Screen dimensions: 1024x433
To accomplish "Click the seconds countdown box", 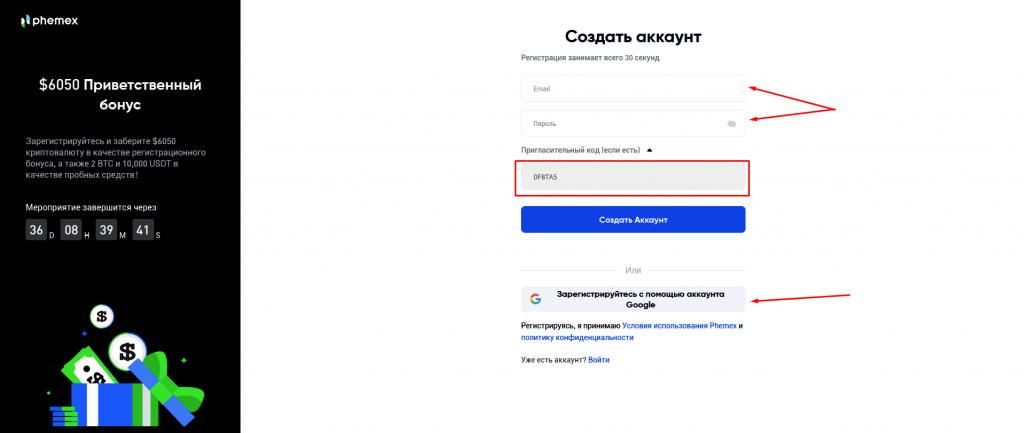I will point(143,231).
